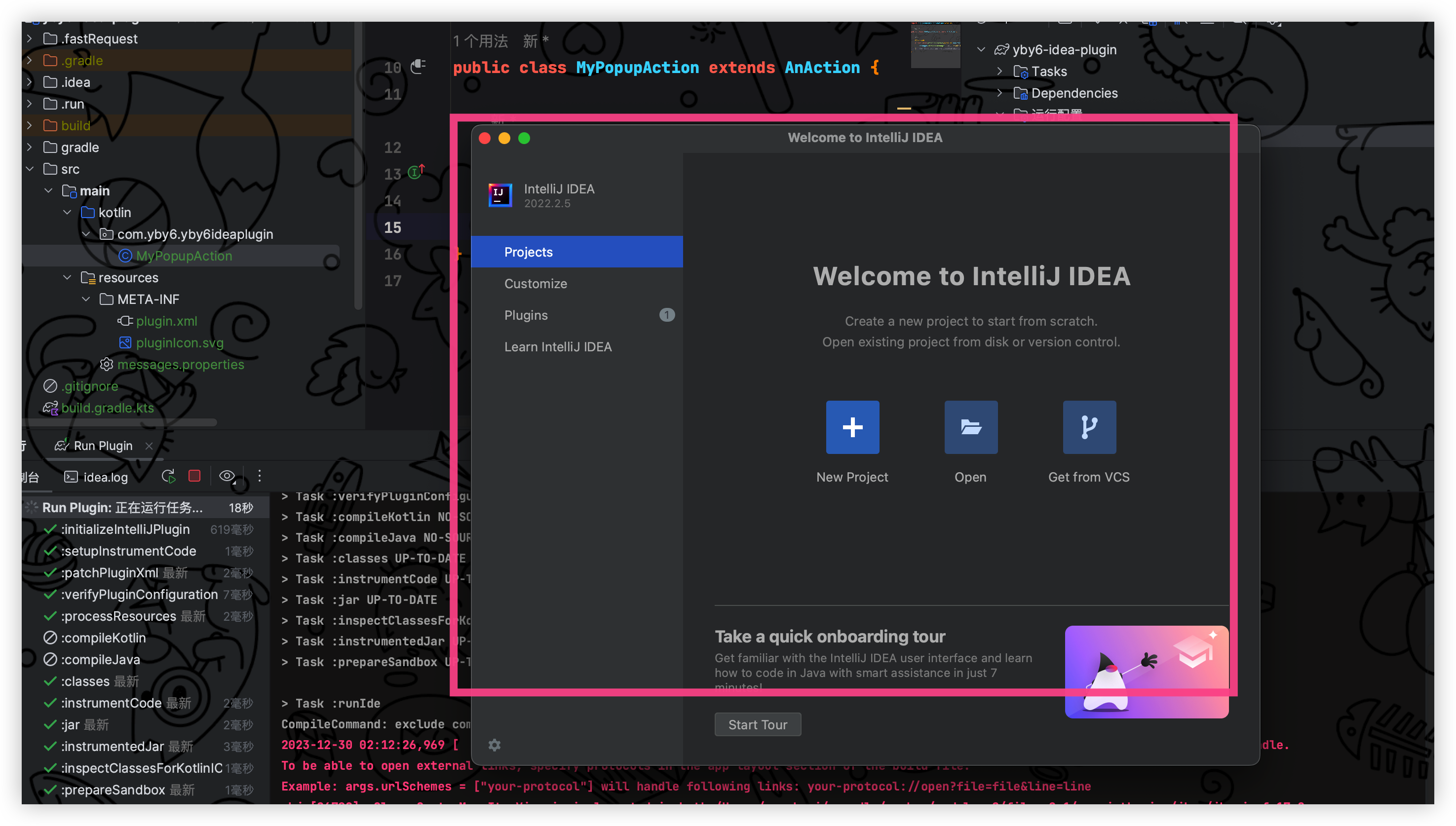Select the Customize tab
Viewport: 1456px width, 826px height.
pyautogui.click(x=576, y=284)
